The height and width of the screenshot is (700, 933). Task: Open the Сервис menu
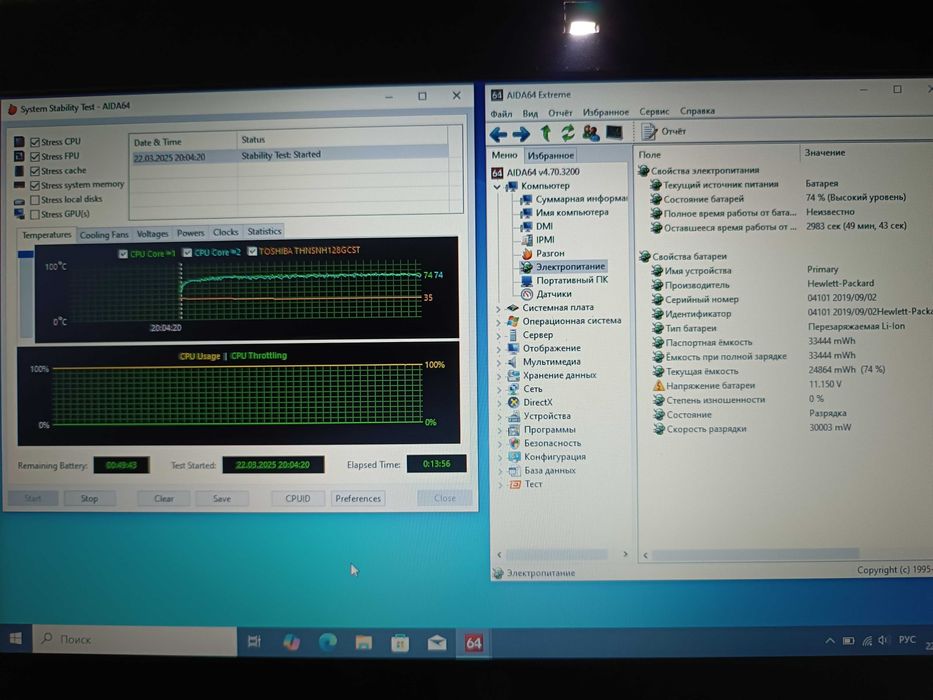654,111
